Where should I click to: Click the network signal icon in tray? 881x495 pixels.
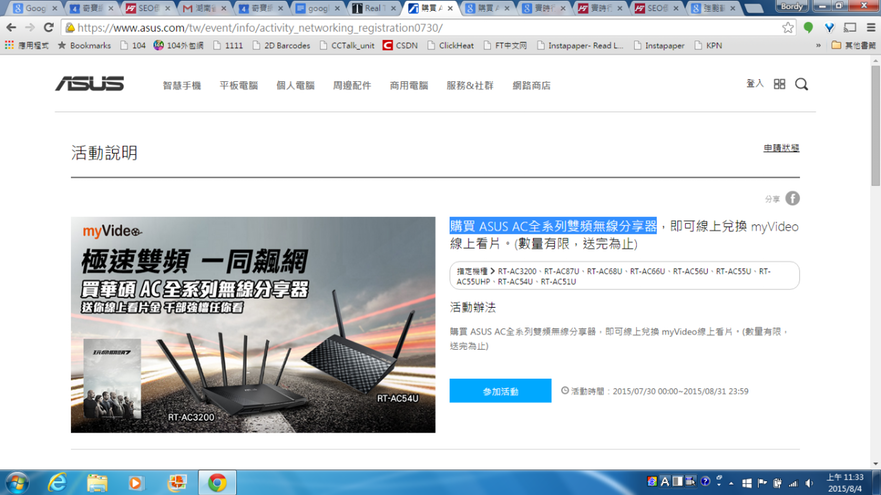793,483
